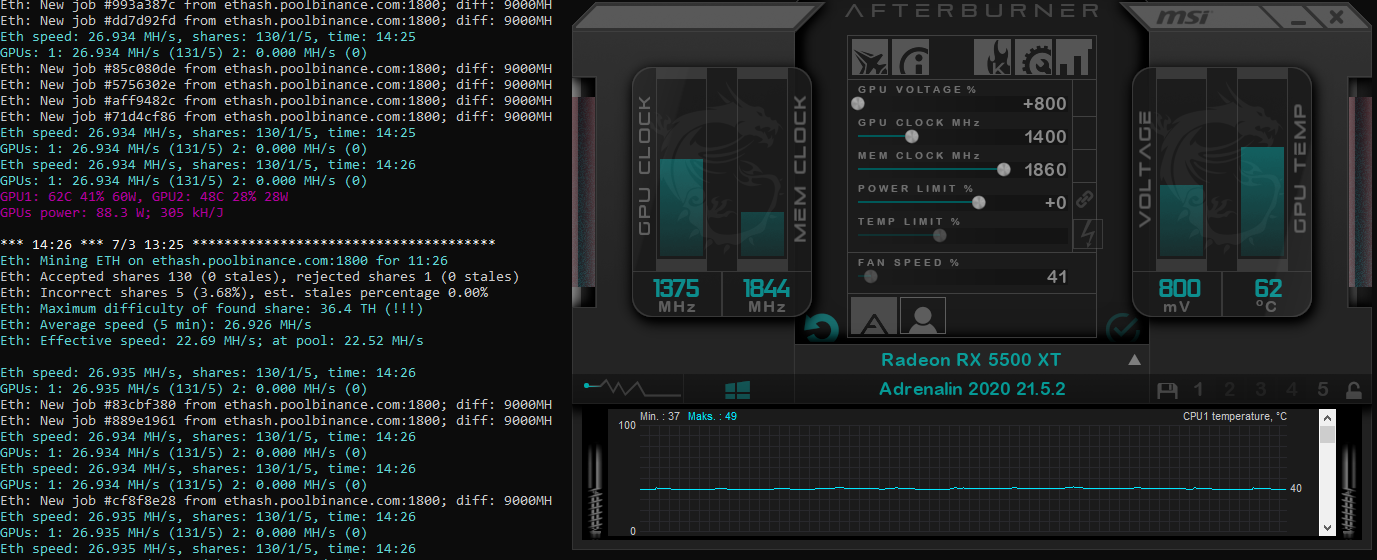Toggle Apply at Windows startup icon
The height and width of the screenshot is (560, 1377).
pos(738,390)
